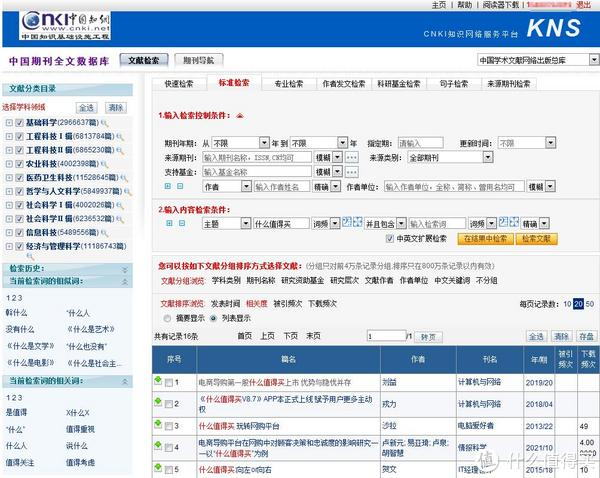The height and width of the screenshot is (478, 600).
Task: Open the 中国学术文献网络出版总库 database dropdown
Action: tap(538, 60)
